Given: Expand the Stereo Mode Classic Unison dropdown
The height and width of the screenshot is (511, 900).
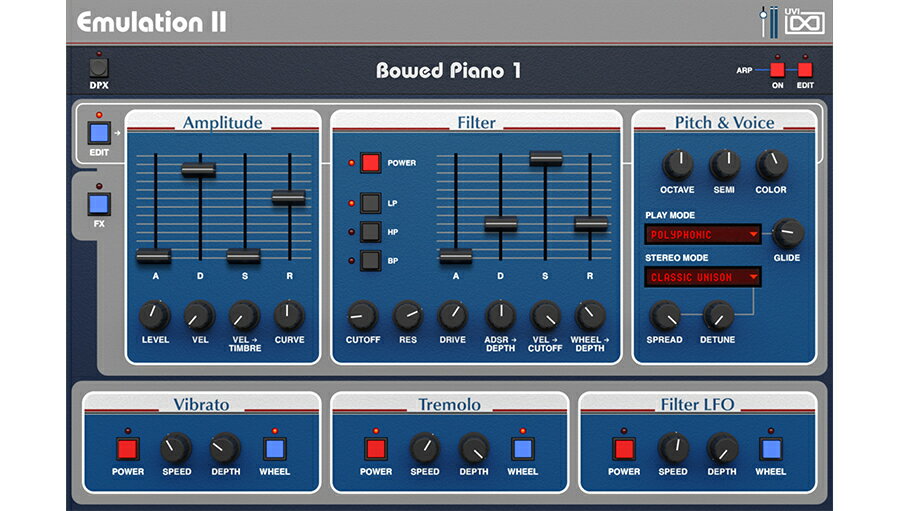Looking at the screenshot, I should 703,277.
